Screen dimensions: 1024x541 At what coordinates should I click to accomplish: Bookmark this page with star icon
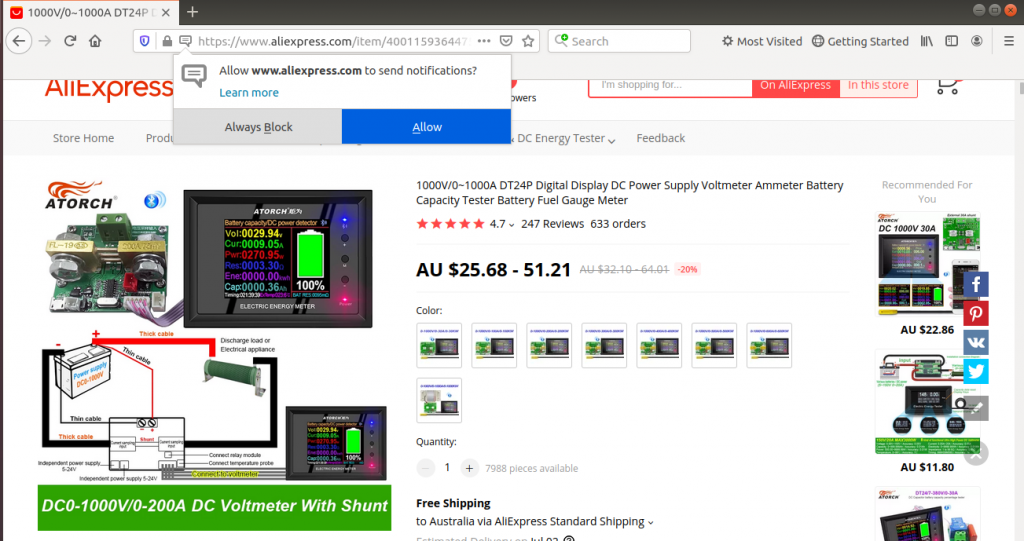(529, 41)
